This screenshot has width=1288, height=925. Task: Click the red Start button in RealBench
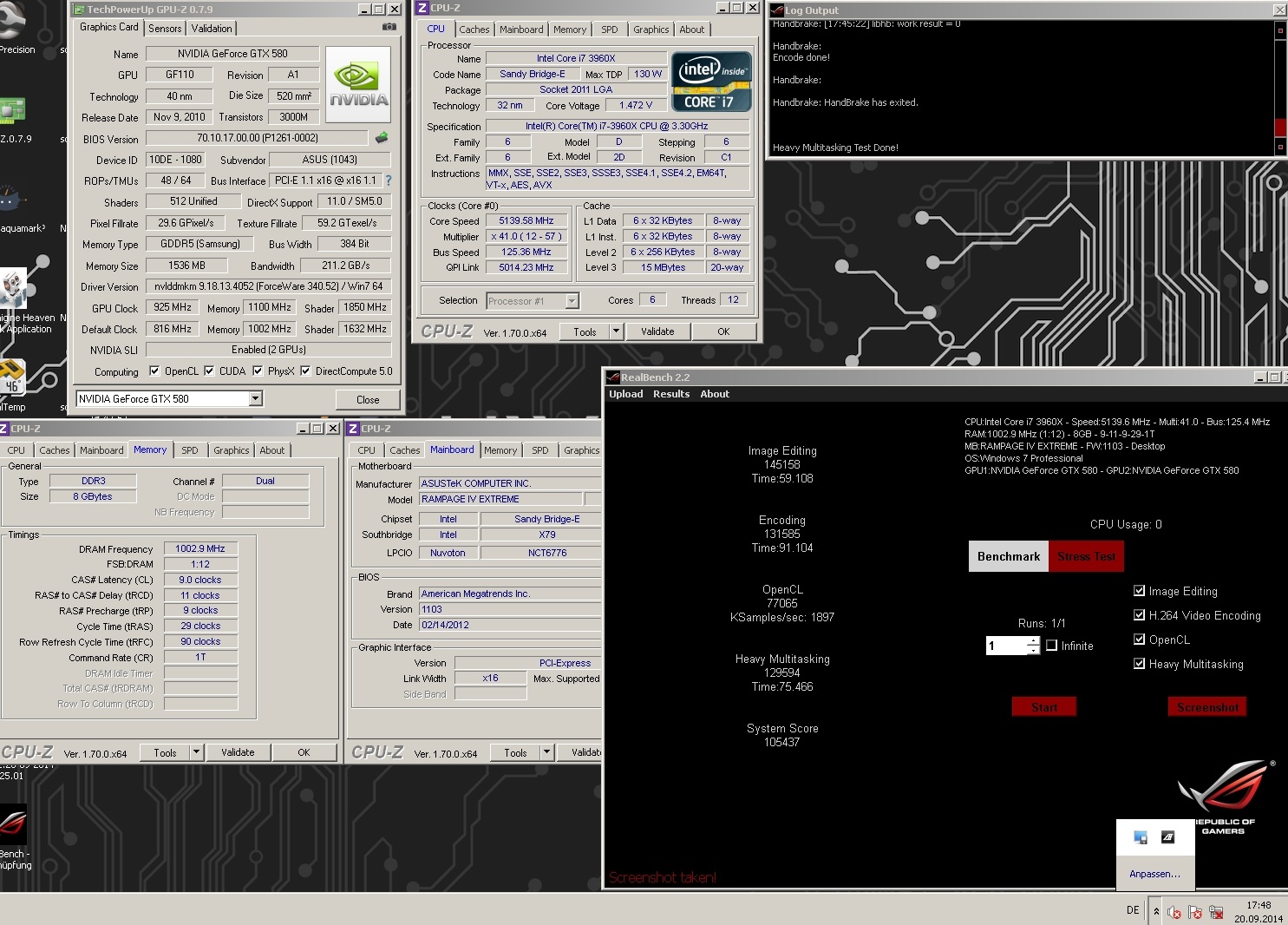1044,707
